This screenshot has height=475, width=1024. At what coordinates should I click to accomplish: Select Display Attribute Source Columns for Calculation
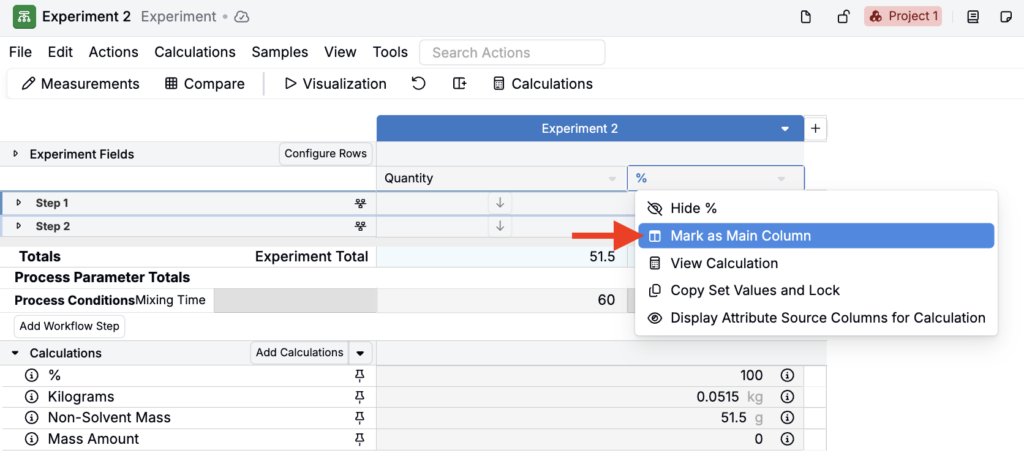pyautogui.click(x=816, y=318)
